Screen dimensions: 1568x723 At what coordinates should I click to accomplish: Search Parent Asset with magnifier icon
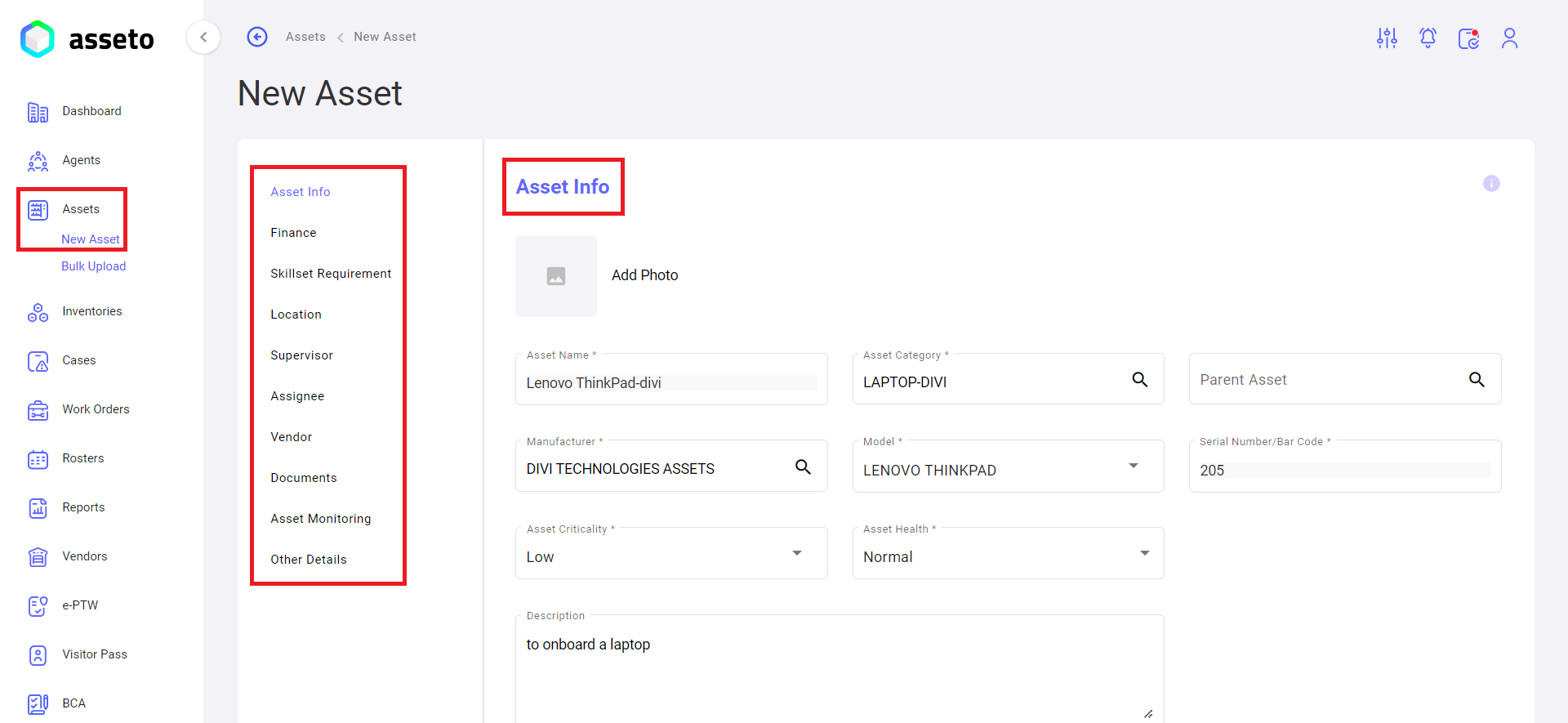pos(1477,379)
